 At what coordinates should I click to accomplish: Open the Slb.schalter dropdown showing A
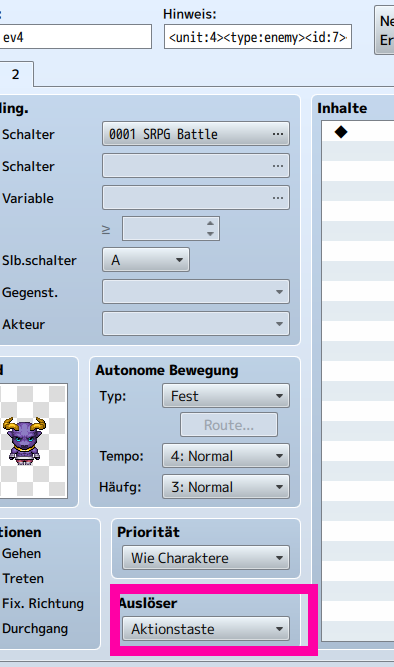146,260
